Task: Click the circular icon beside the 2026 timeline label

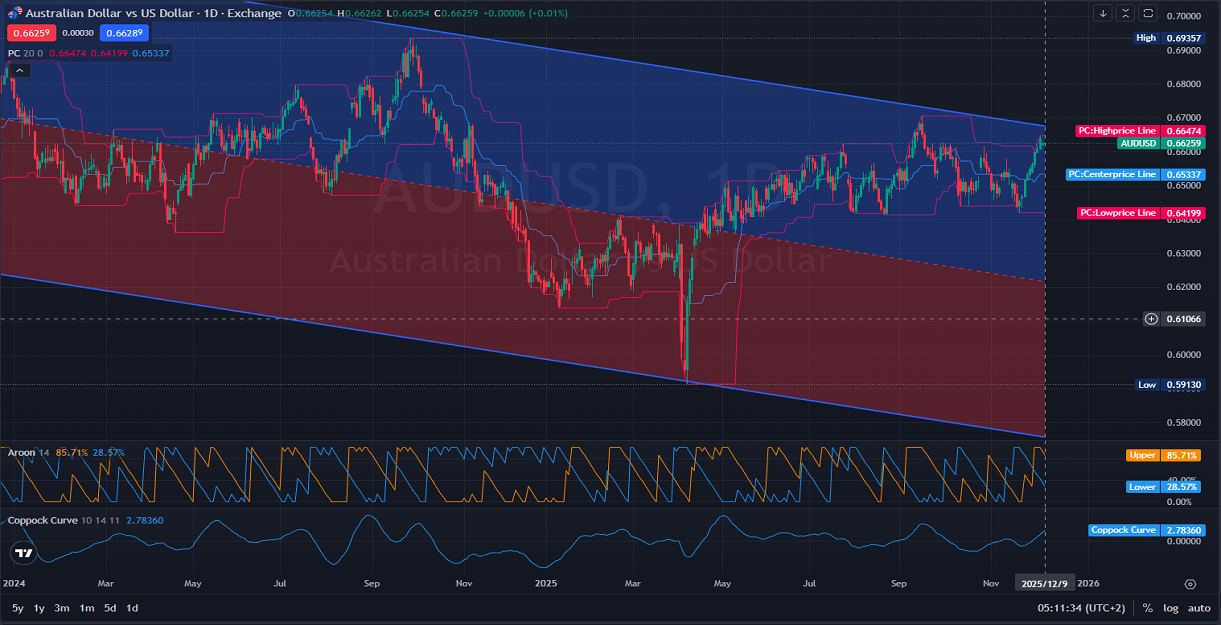Action: click(x=1190, y=583)
